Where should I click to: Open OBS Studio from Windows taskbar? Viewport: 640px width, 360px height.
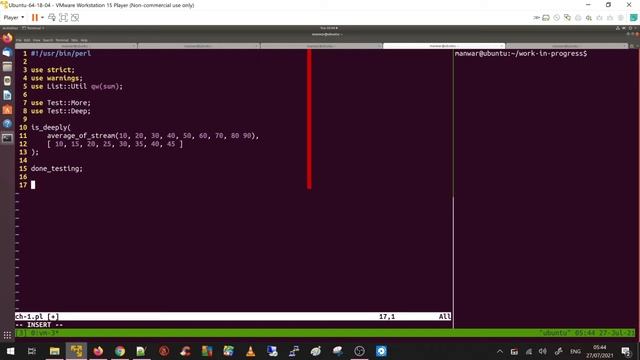359,351
